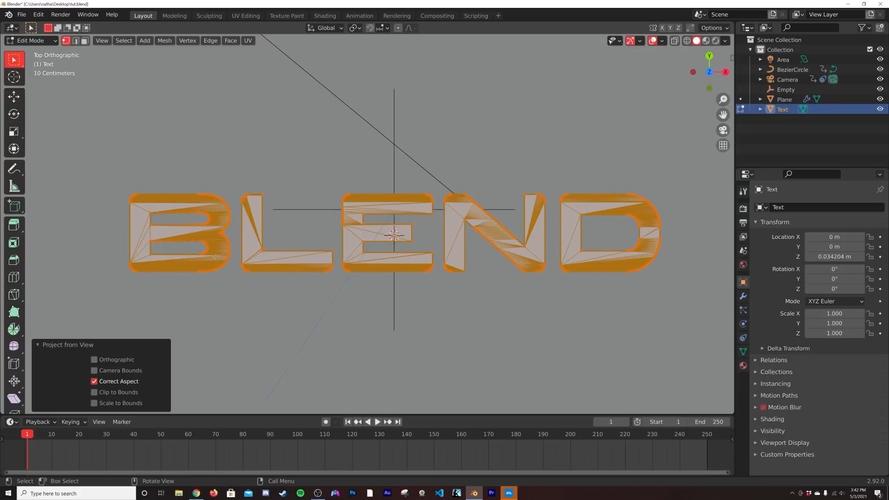The height and width of the screenshot is (500, 889).
Task: Expand the Collections panel
Action: (x=776, y=372)
